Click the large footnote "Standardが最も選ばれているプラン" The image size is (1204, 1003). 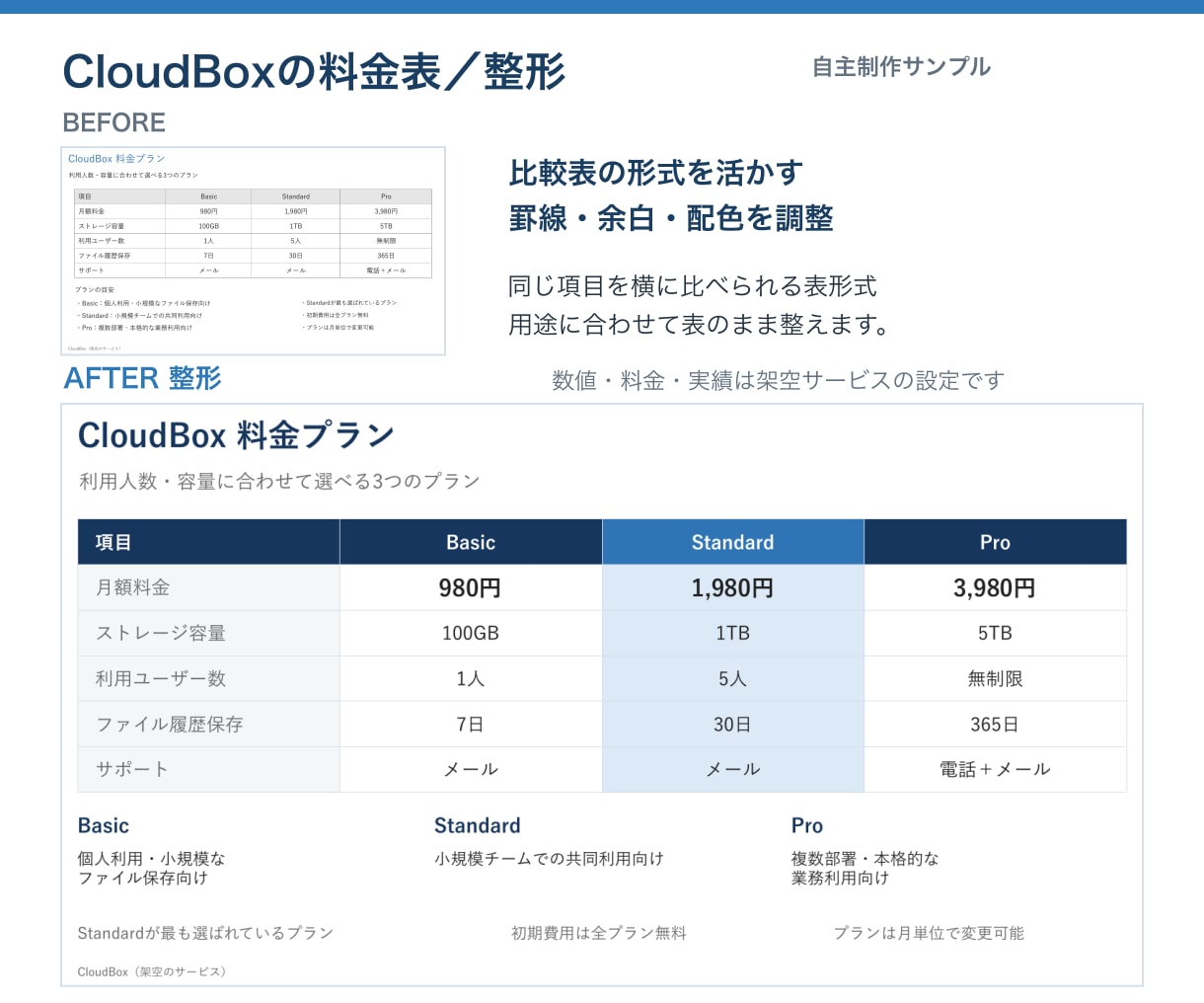(x=205, y=933)
